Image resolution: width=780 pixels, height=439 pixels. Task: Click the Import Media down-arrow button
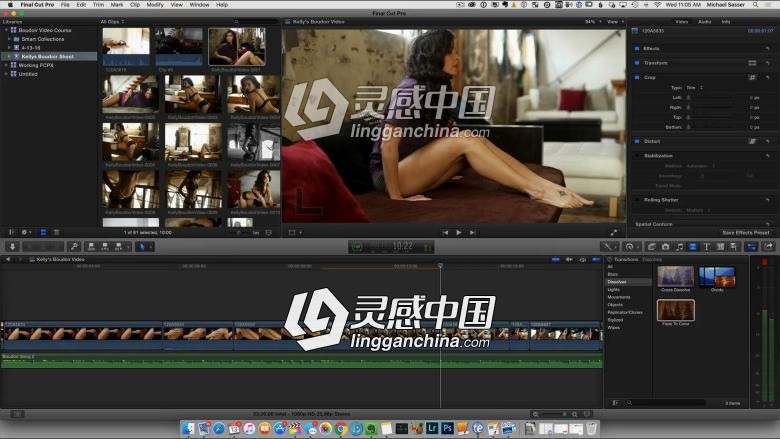pos(12,247)
